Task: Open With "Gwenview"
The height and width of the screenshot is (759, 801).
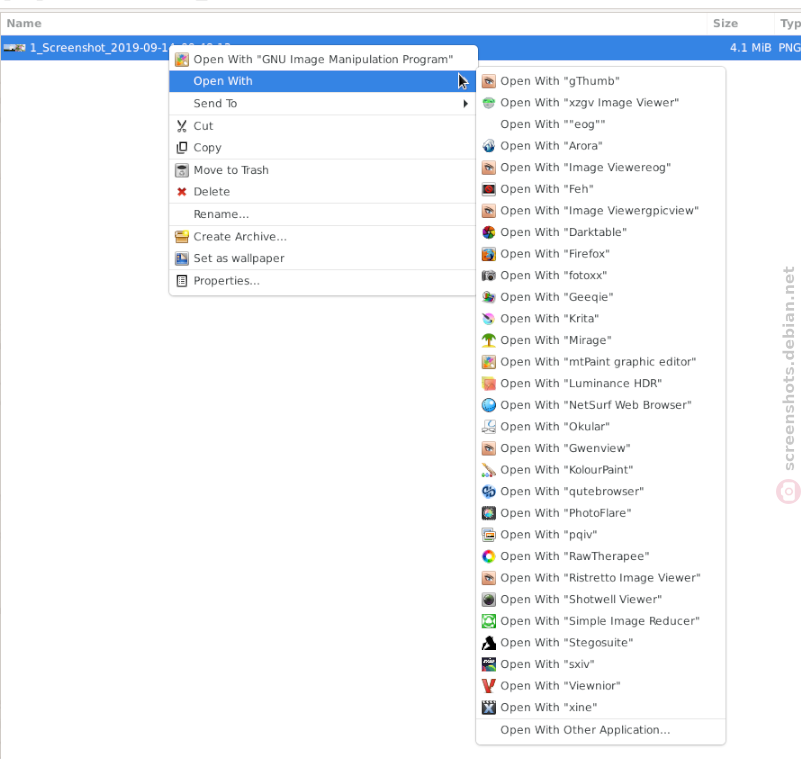Action: [x=601, y=448]
